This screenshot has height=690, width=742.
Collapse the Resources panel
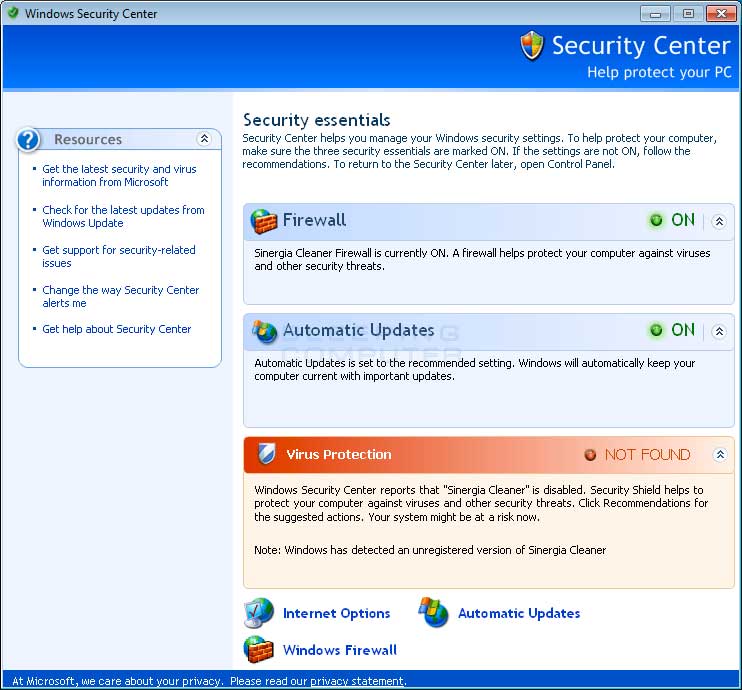(204, 139)
